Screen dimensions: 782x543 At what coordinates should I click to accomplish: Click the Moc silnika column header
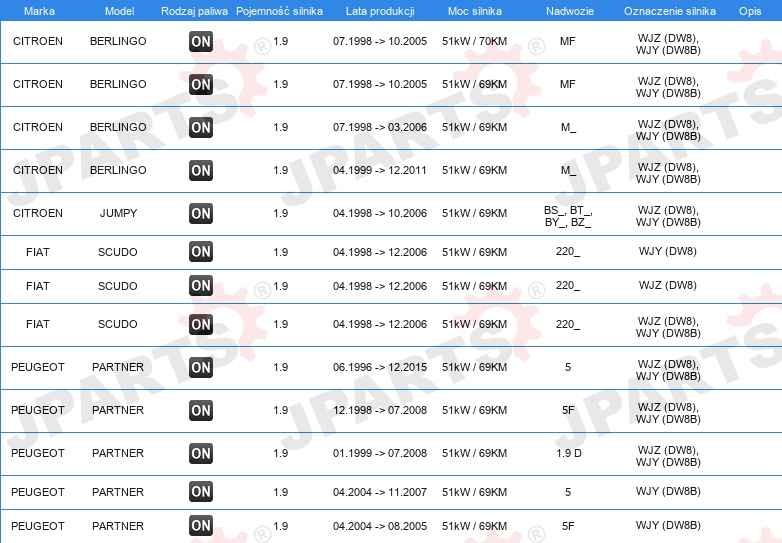click(x=475, y=11)
